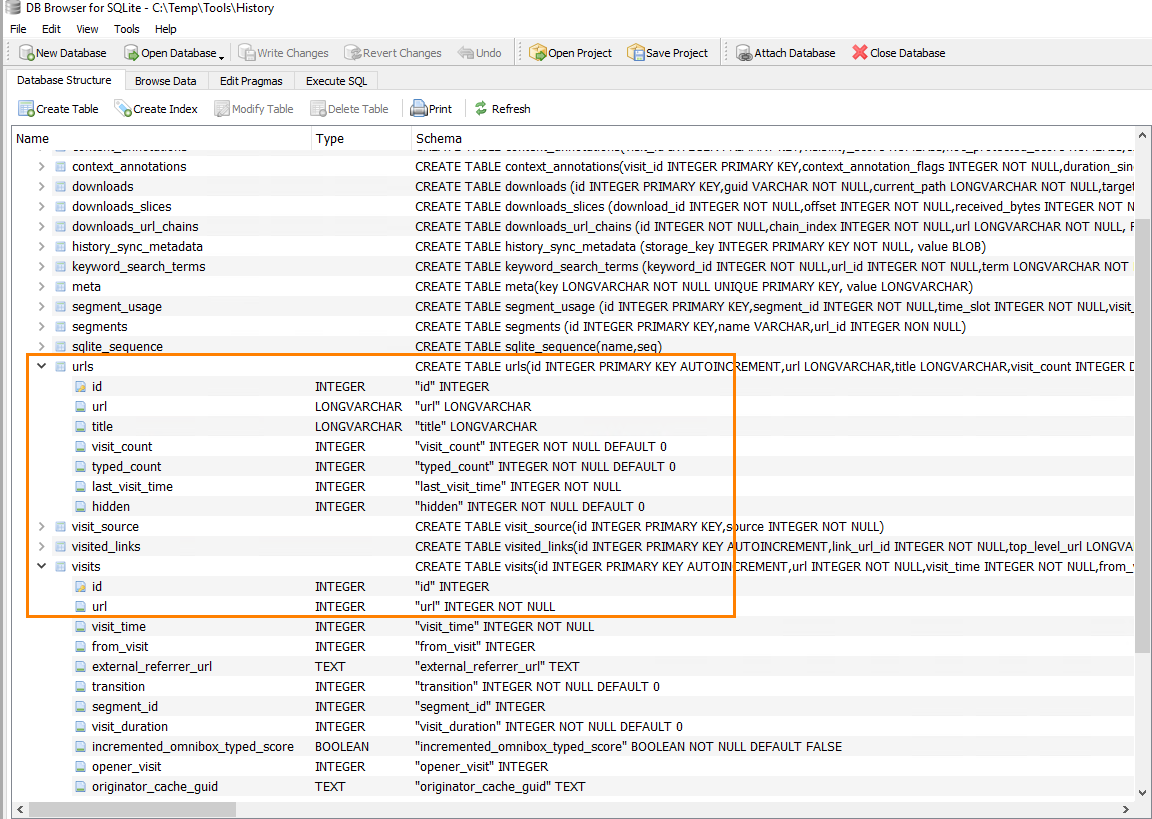Click the green Refresh icon

click(x=481, y=109)
